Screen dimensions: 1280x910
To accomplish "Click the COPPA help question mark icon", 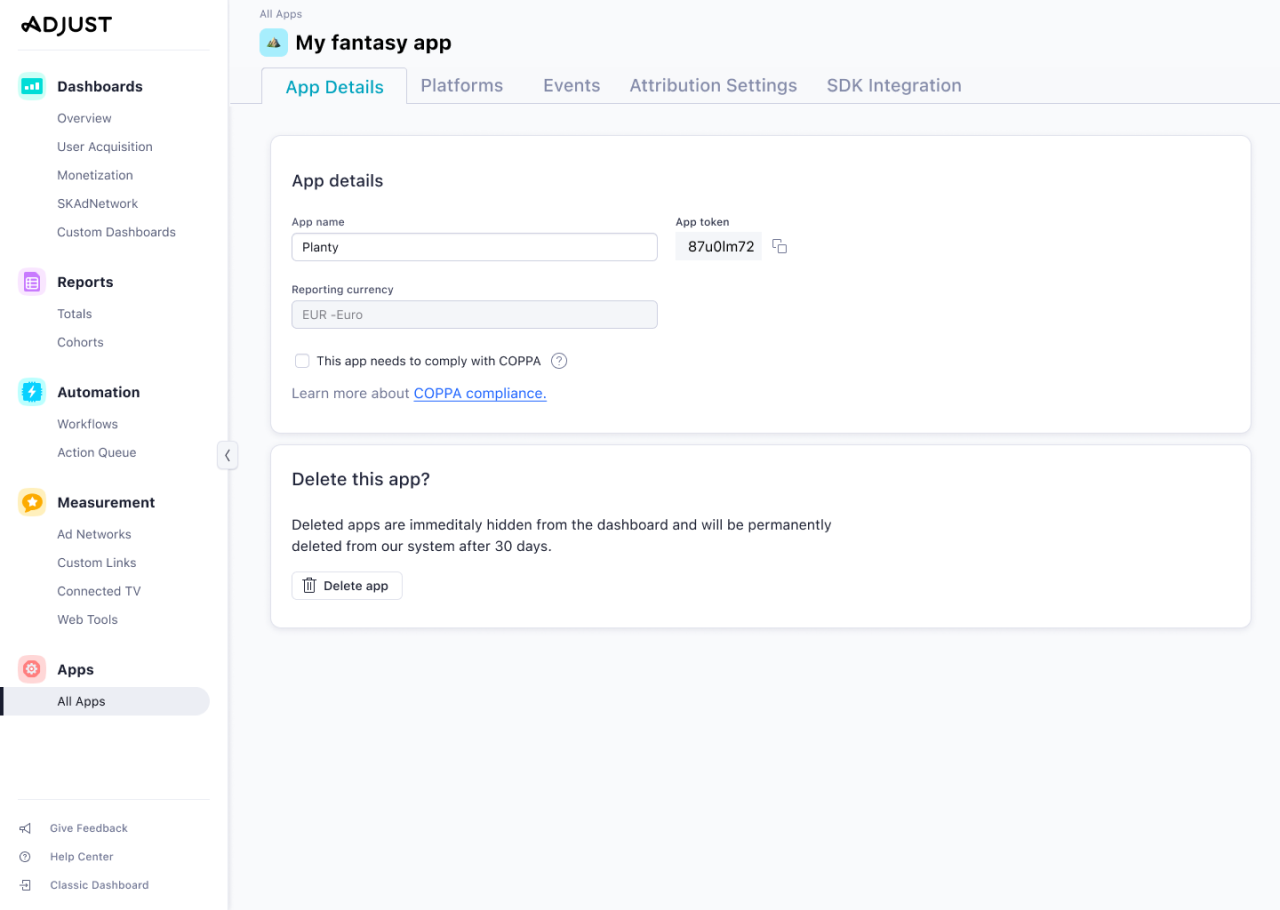I will [559, 360].
